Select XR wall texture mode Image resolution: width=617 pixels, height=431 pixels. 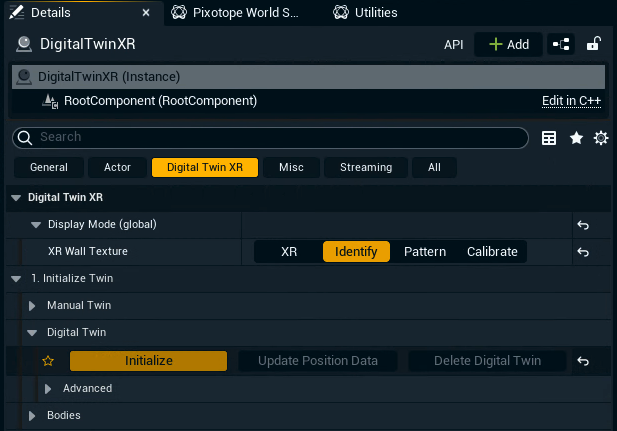click(x=289, y=252)
